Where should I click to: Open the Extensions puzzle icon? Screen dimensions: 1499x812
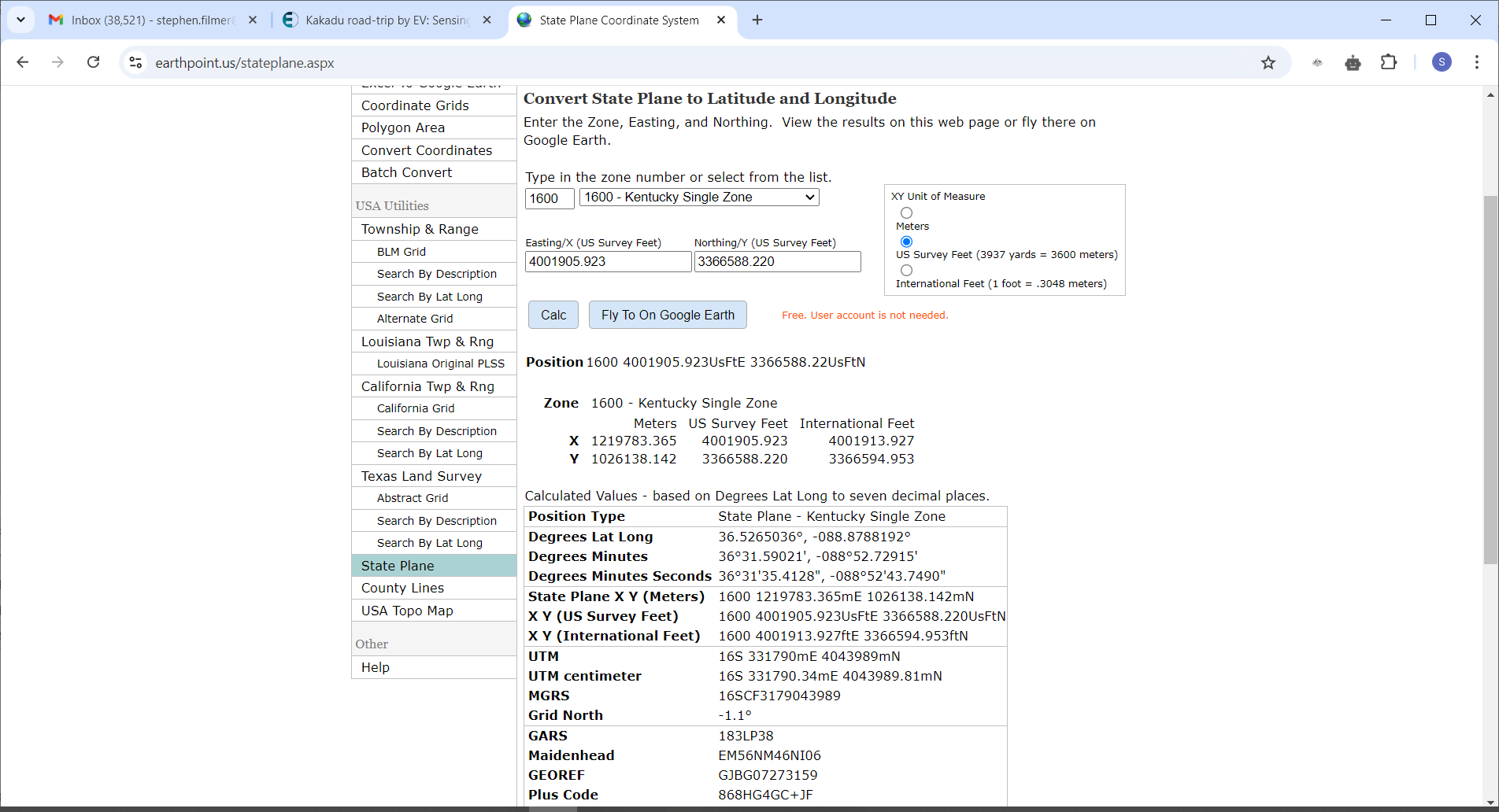[1389, 62]
